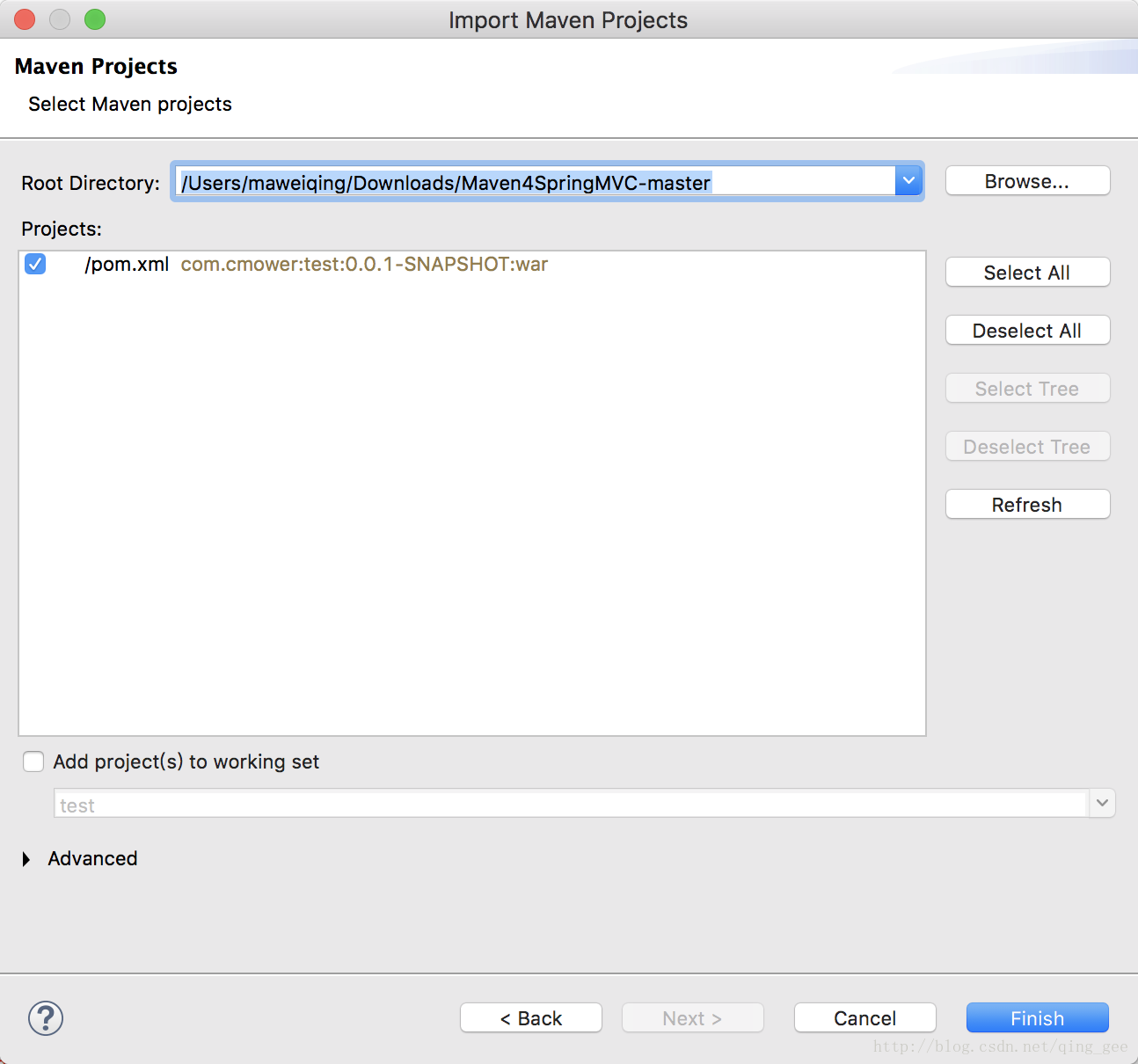Refresh the projects list
Viewport: 1138px width, 1064px height.
1027,505
